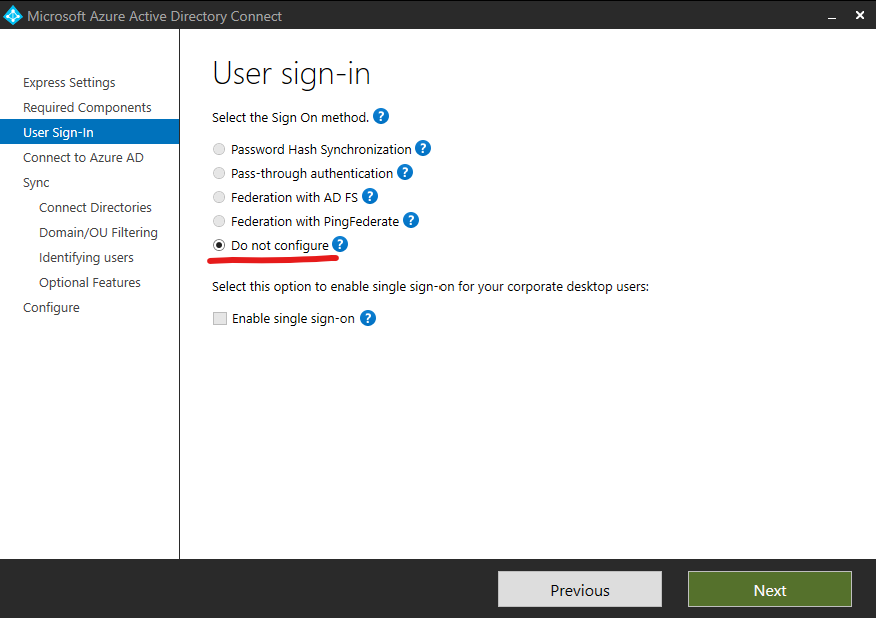
Task: Click the User sign-in page heading
Action: 292,74
